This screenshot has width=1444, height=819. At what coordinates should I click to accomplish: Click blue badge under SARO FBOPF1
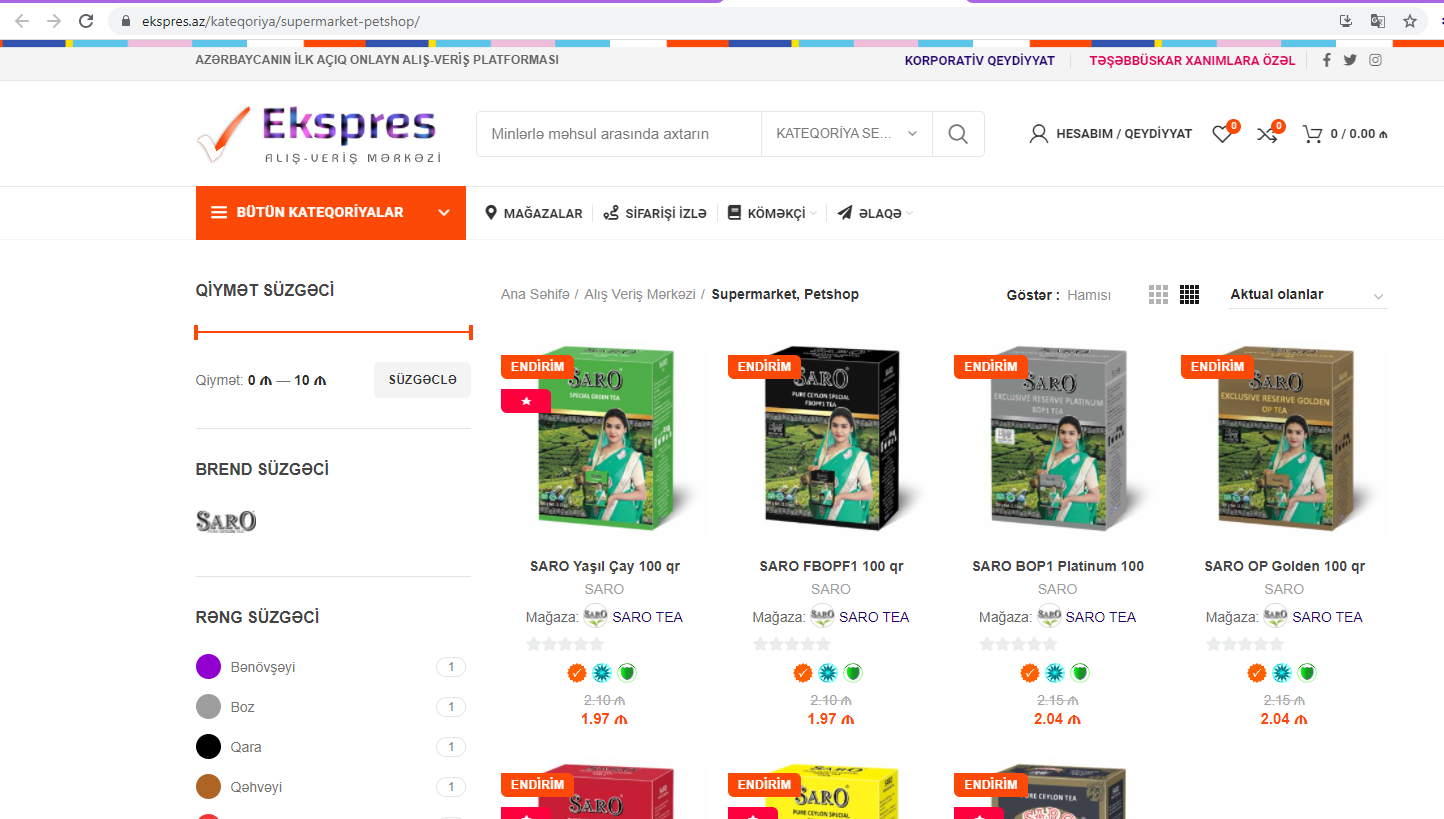[828, 673]
